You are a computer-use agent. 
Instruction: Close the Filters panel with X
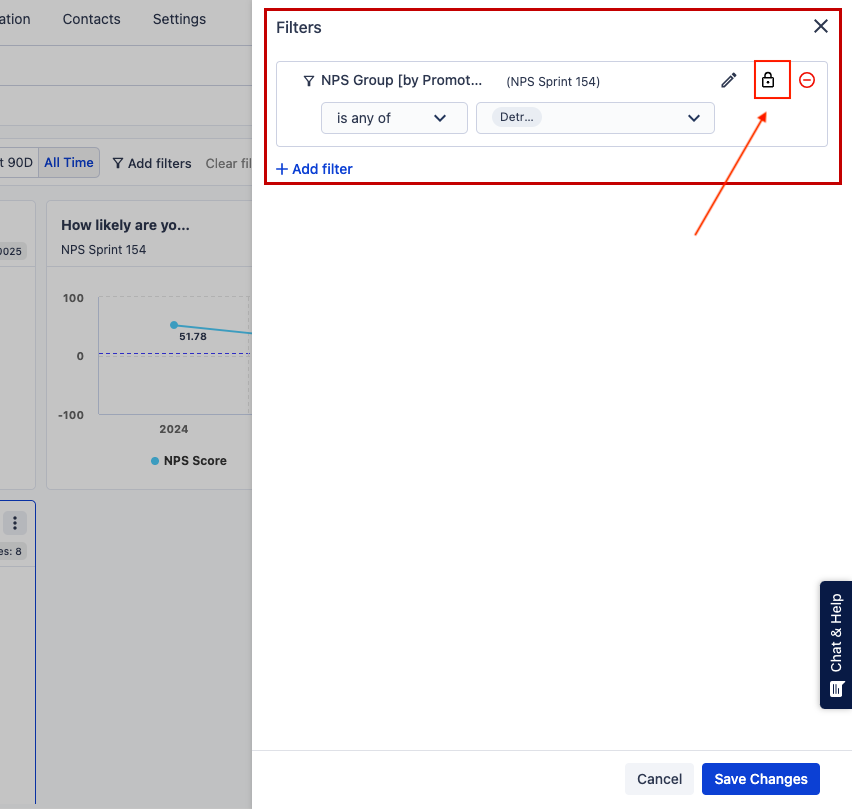[821, 27]
